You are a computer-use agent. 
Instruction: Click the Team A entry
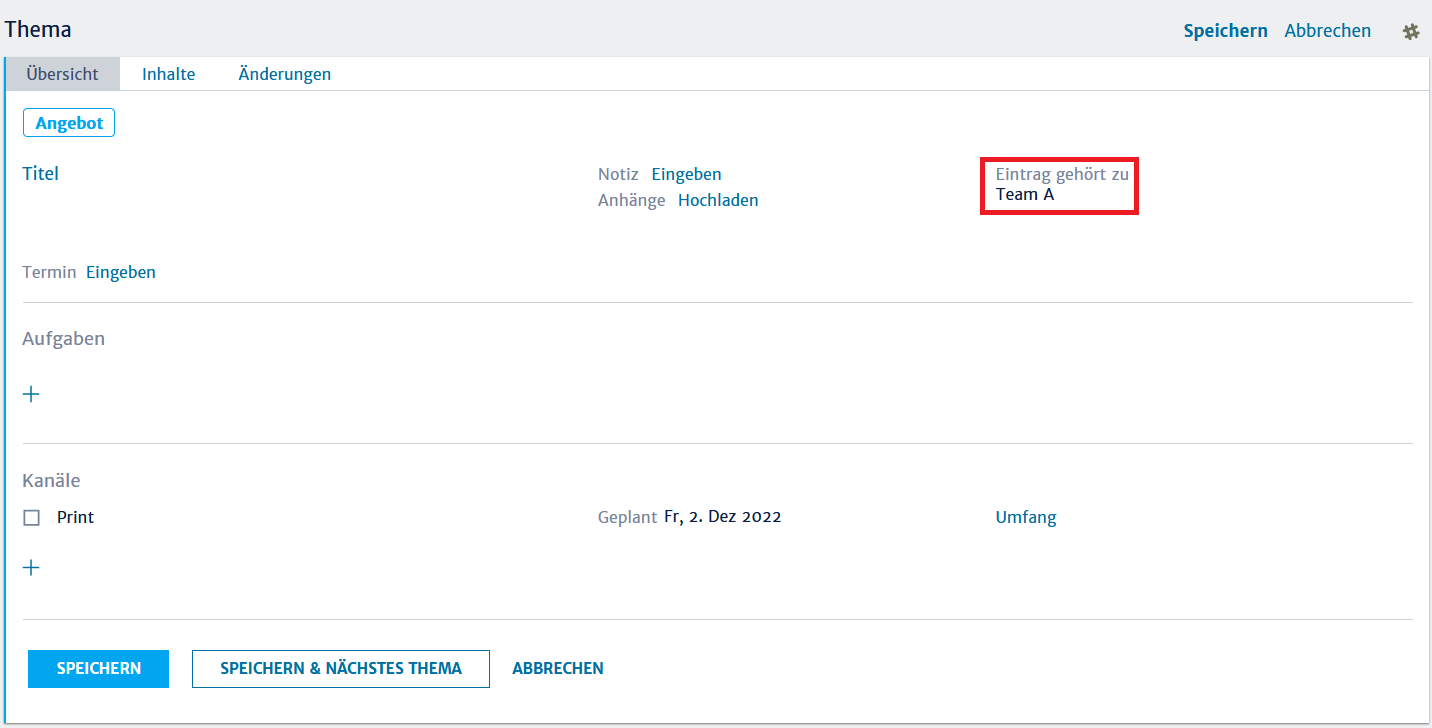[x=1025, y=195]
